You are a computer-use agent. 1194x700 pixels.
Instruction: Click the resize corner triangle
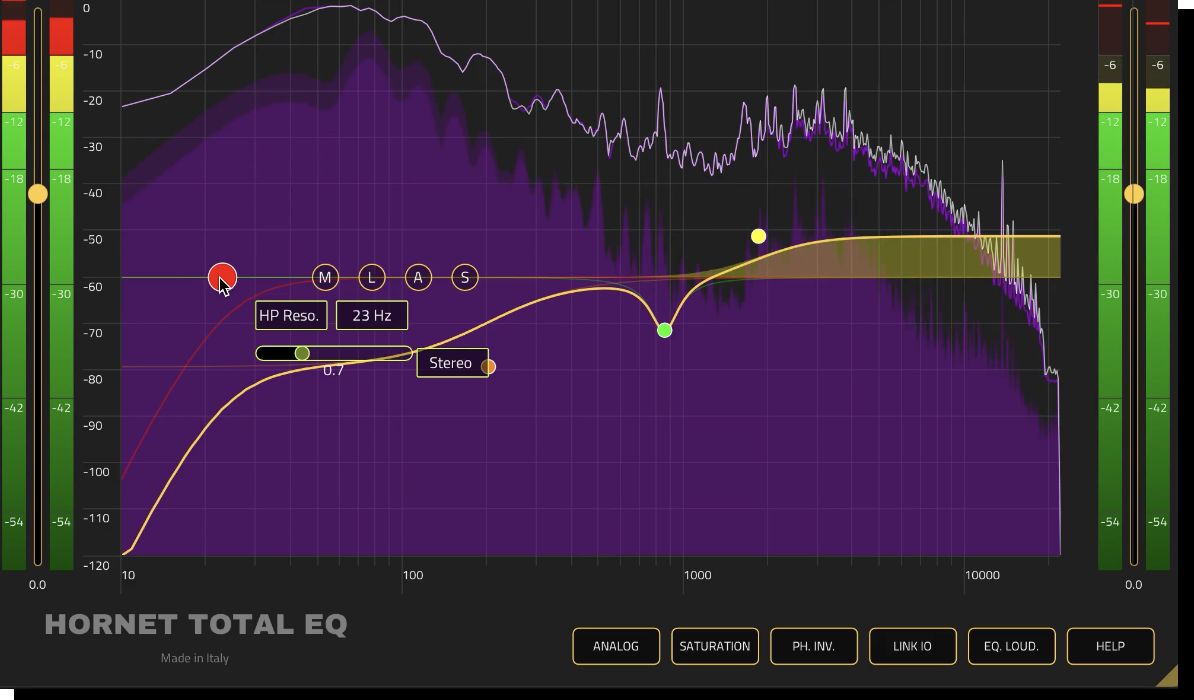(1169, 677)
